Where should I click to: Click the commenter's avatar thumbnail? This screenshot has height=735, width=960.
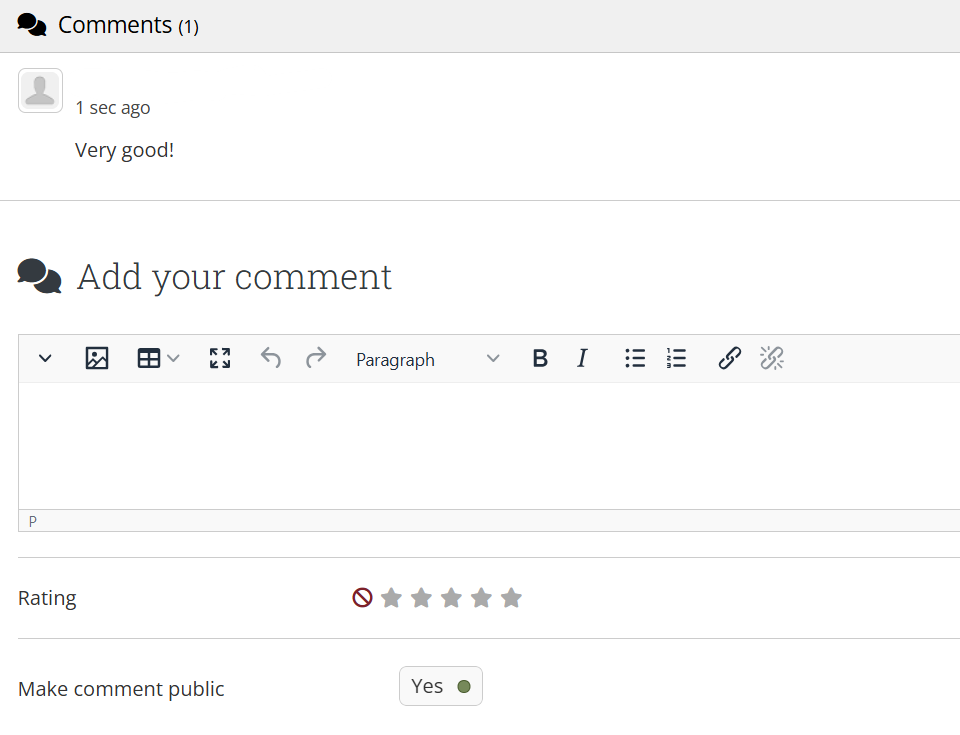click(41, 91)
